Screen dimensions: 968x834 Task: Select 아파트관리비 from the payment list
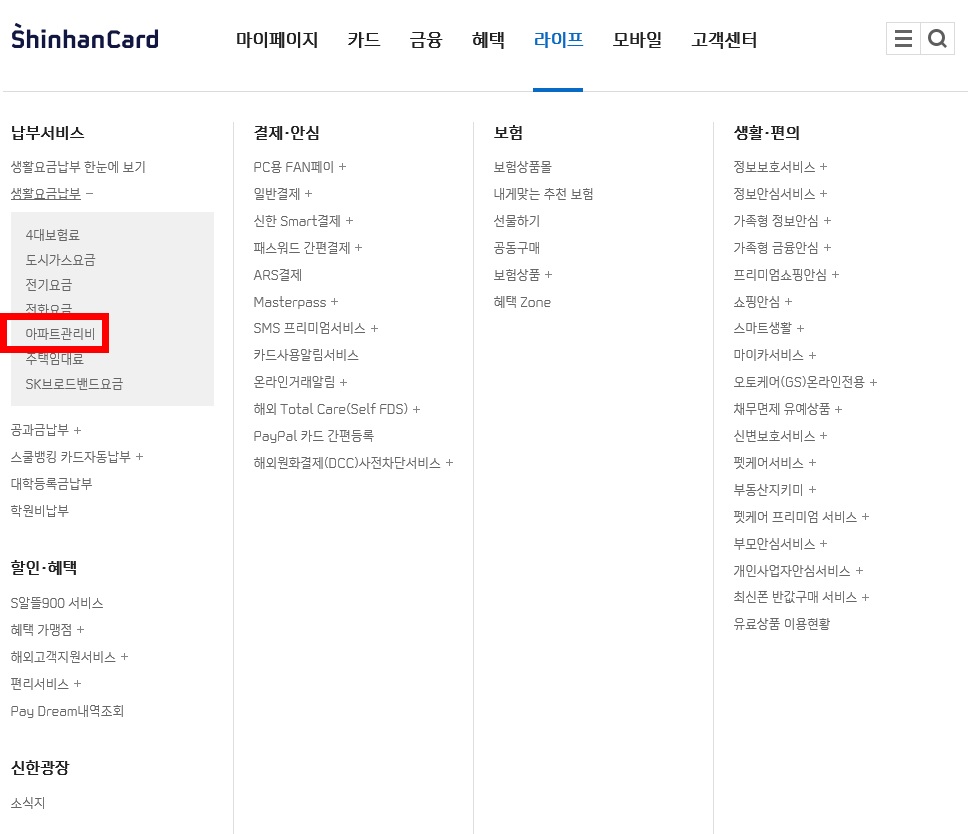[x=57, y=333]
